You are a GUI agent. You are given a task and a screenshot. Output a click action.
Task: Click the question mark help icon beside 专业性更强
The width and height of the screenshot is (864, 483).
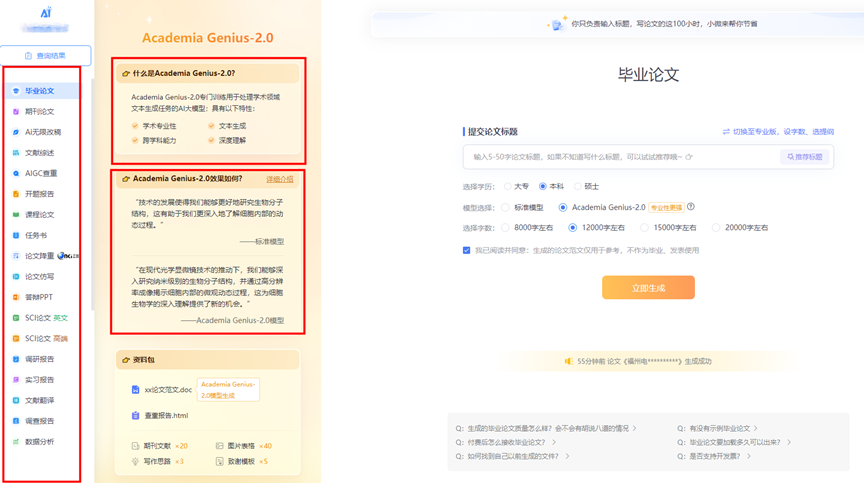click(x=691, y=207)
